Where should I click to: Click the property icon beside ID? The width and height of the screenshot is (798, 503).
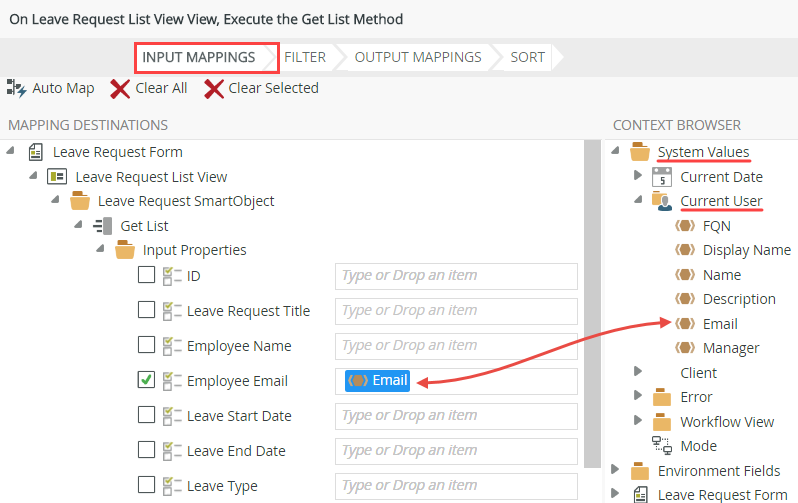(x=172, y=276)
